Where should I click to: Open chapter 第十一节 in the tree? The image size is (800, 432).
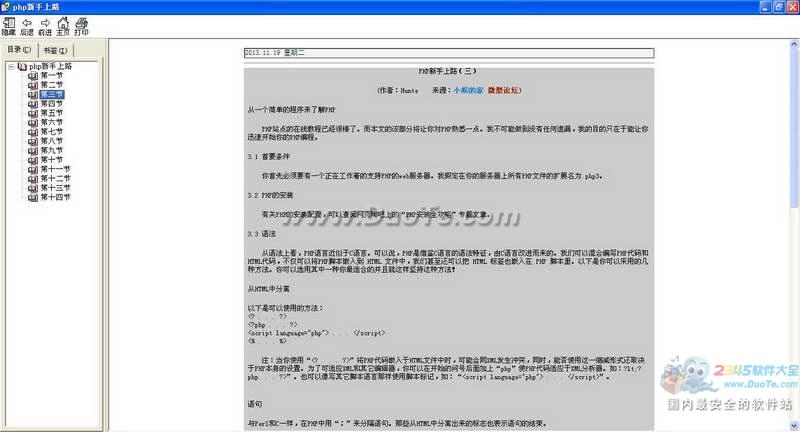click(x=55, y=169)
